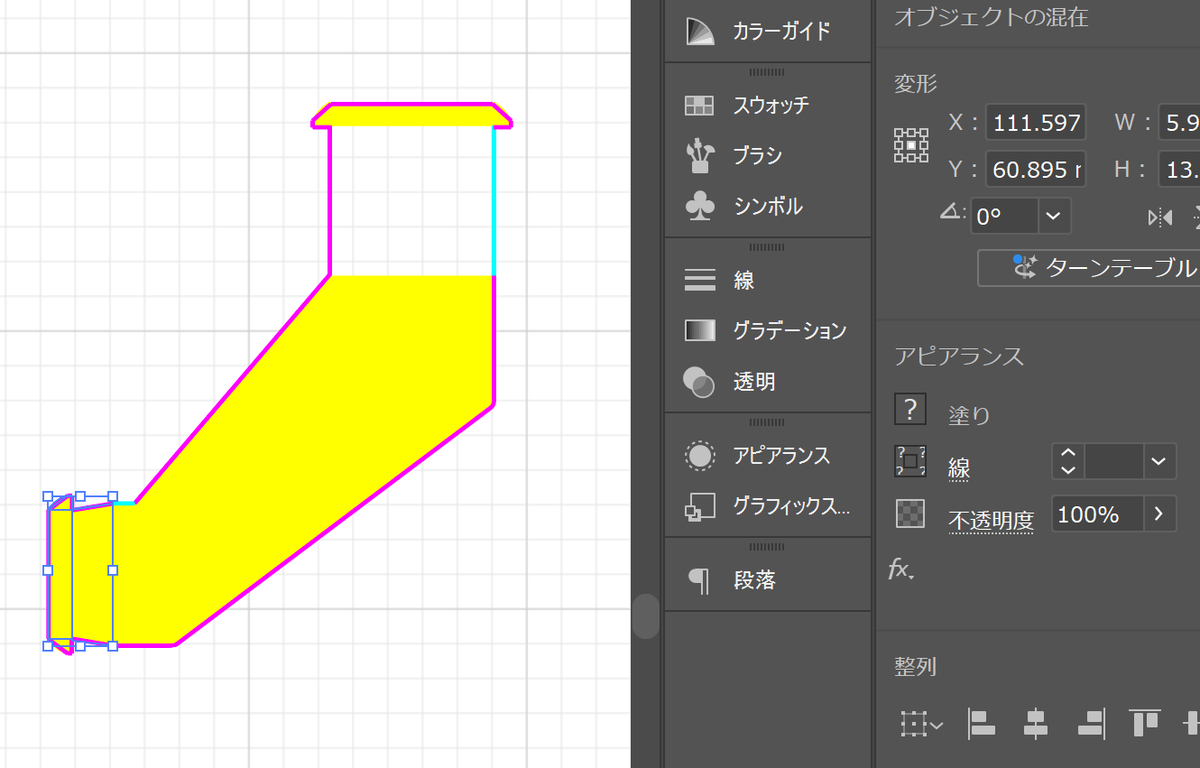Click the flip horizontal icon
This screenshot has height=768, width=1200.
tap(1160, 217)
